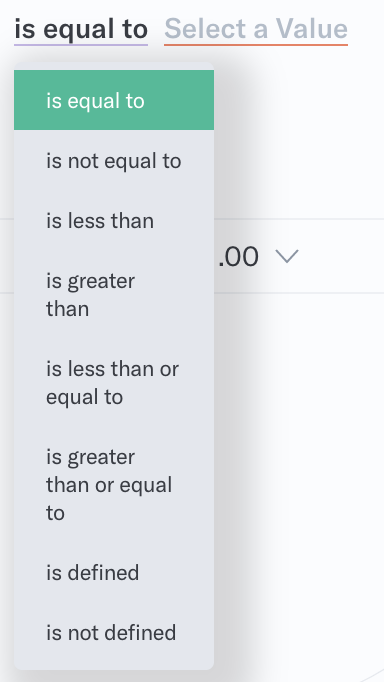Open the "Select a Value" field
The height and width of the screenshot is (682, 384).
(x=256, y=30)
